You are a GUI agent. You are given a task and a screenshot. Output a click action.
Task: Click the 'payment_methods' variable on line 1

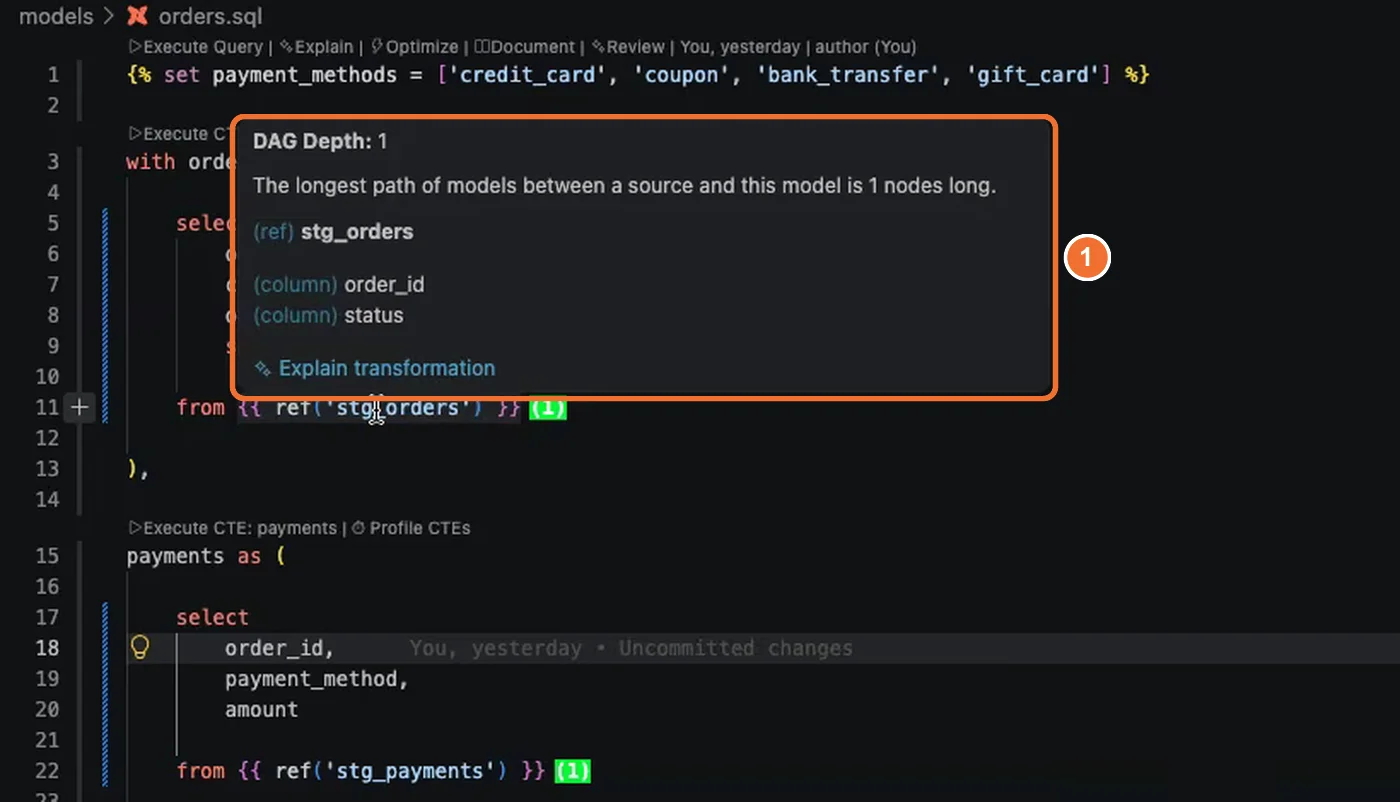(305, 75)
